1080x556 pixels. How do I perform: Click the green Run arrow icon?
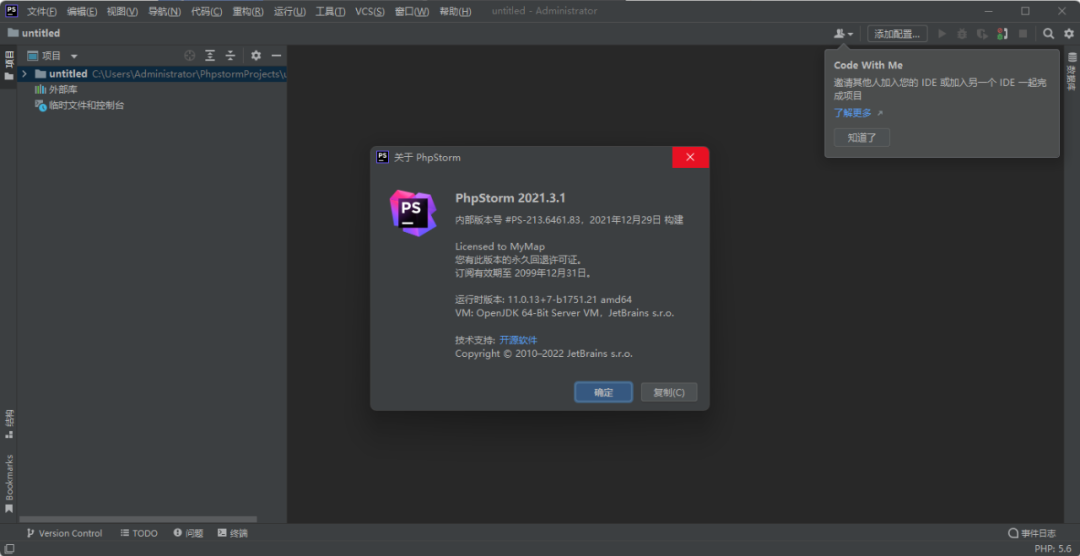tap(942, 33)
